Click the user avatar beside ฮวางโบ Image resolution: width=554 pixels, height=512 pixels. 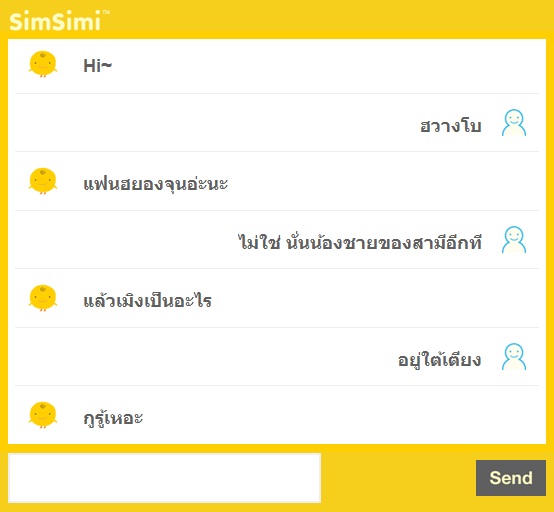pyautogui.click(x=514, y=123)
